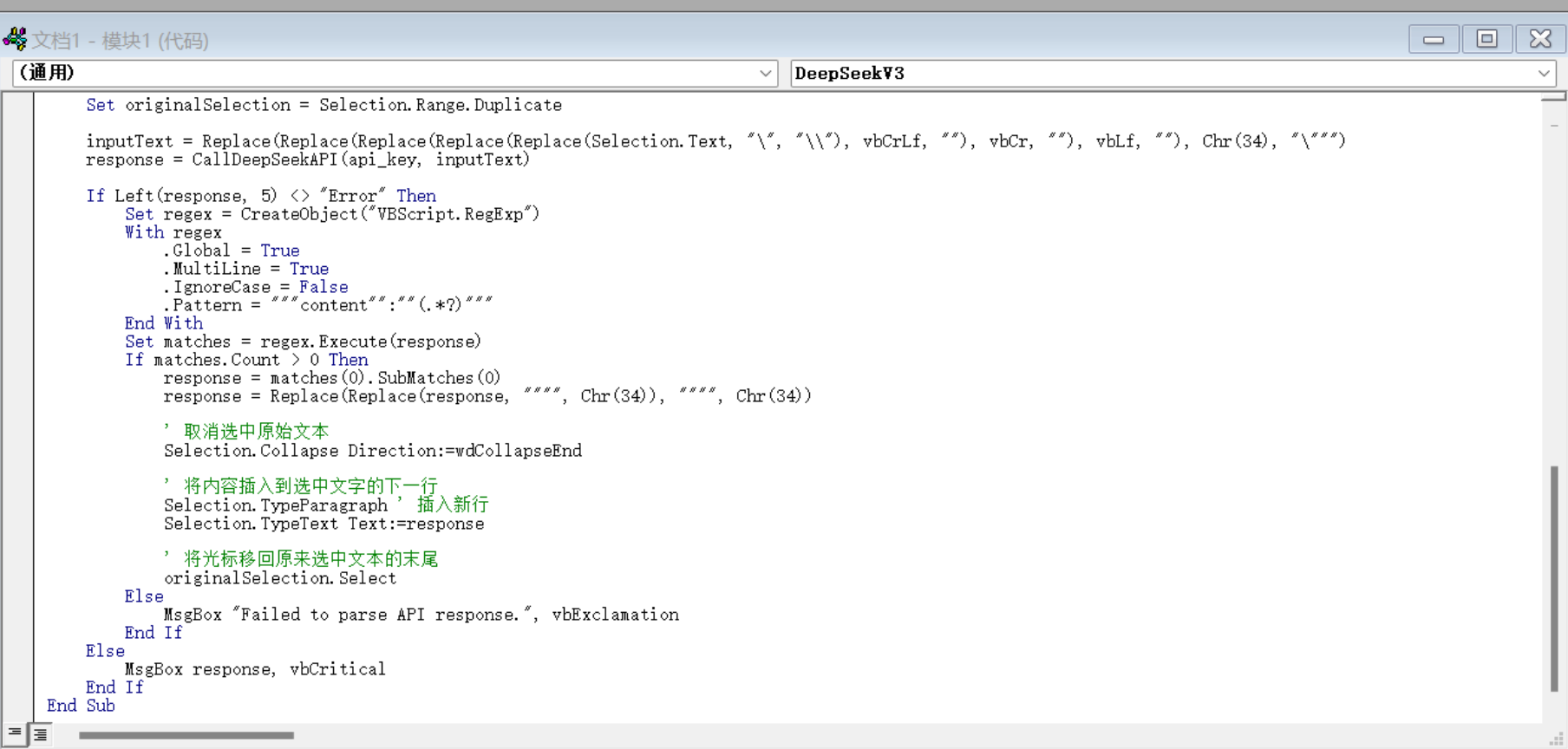This screenshot has height=749, width=1568.
Task: Restore down the 模块1 code window
Action: pyautogui.click(x=1486, y=39)
